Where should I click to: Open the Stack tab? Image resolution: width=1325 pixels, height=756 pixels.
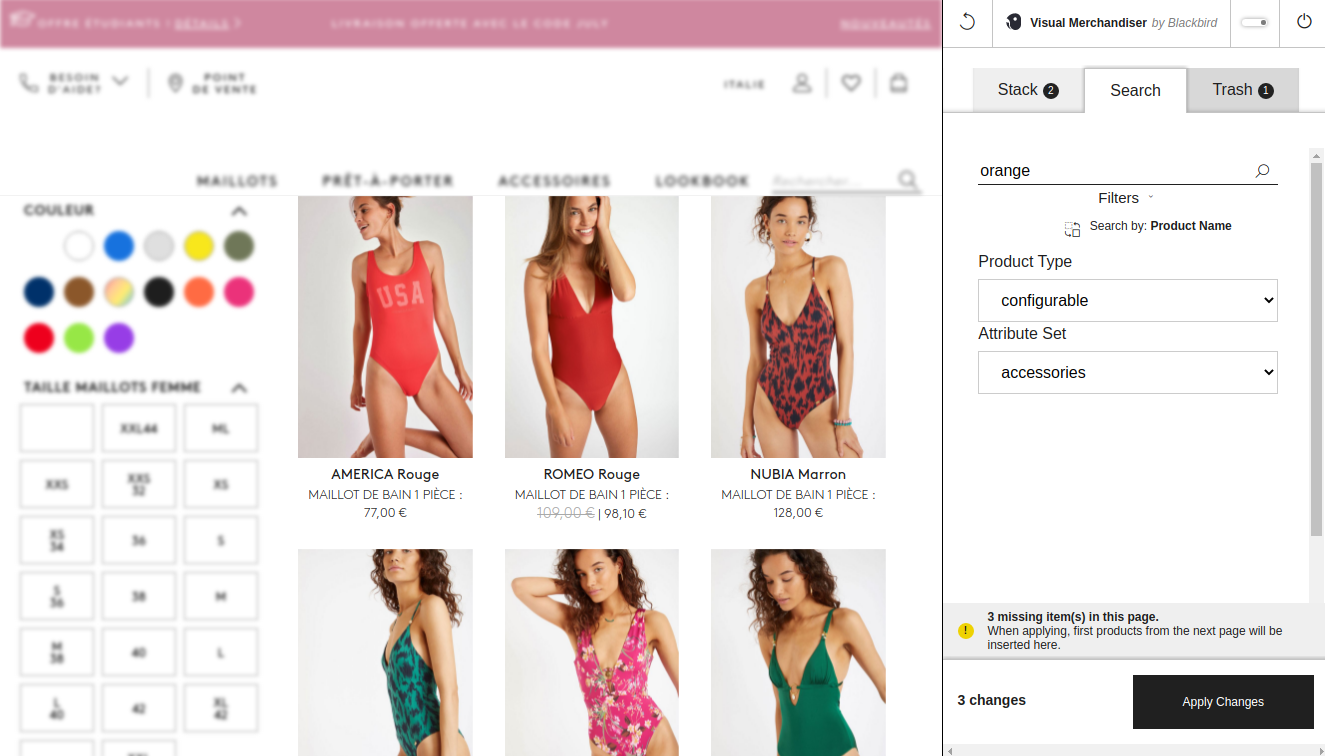click(1027, 90)
